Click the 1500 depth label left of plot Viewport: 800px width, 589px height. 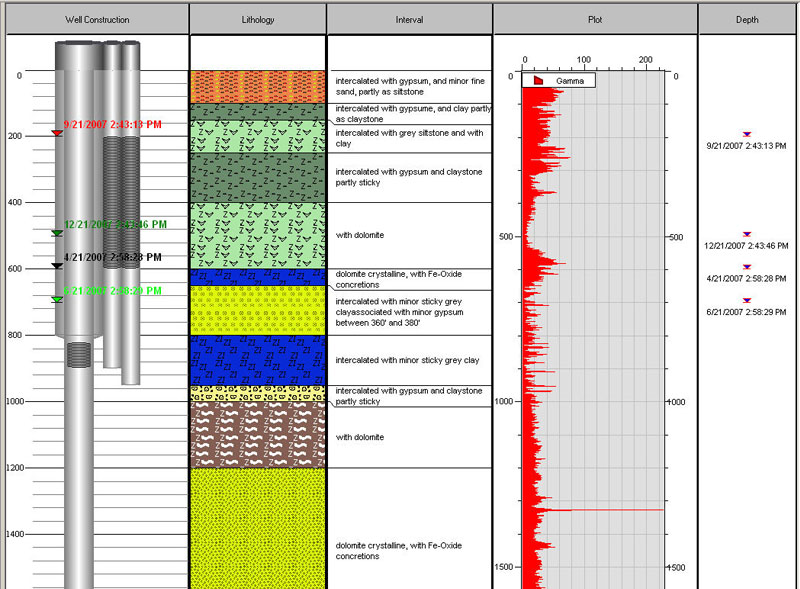pos(504,567)
